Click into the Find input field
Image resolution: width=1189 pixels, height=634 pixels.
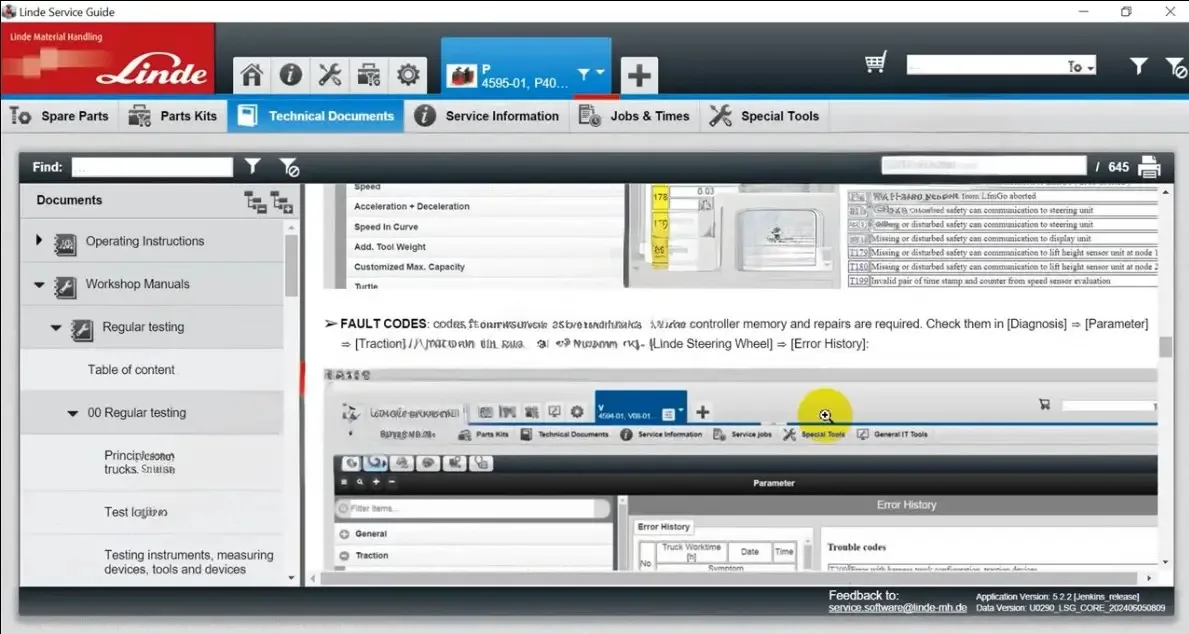[152, 167]
